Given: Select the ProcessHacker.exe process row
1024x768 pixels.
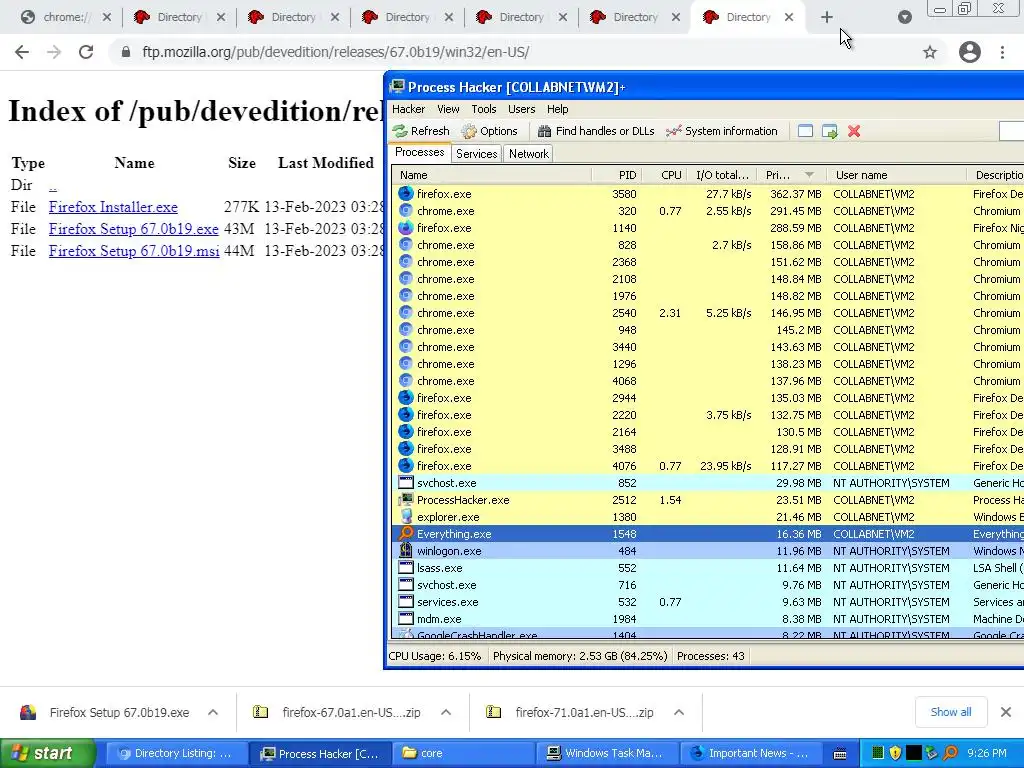Looking at the screenshot, I should 707,500.
